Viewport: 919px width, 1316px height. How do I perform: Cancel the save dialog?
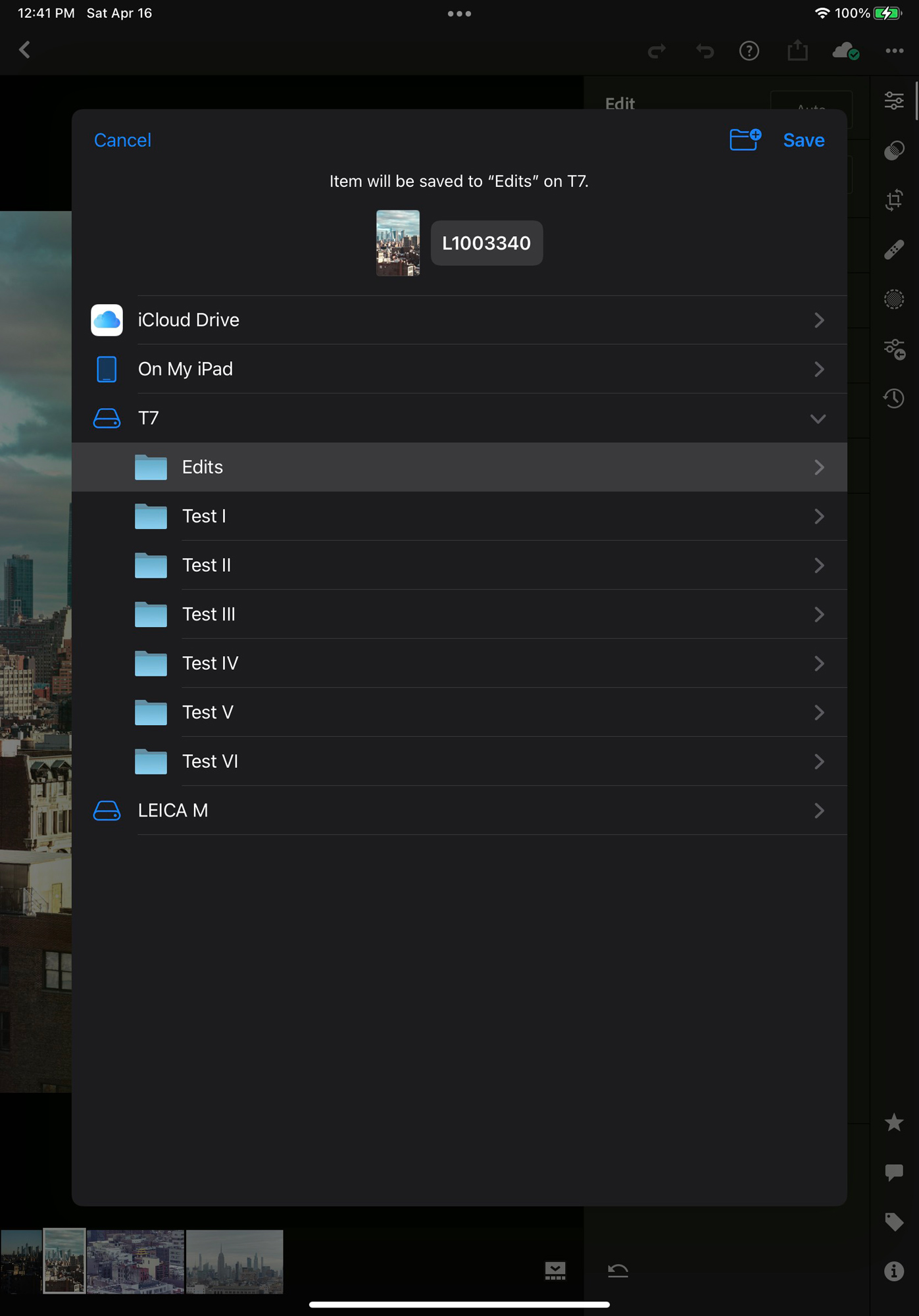coord(122,140)
